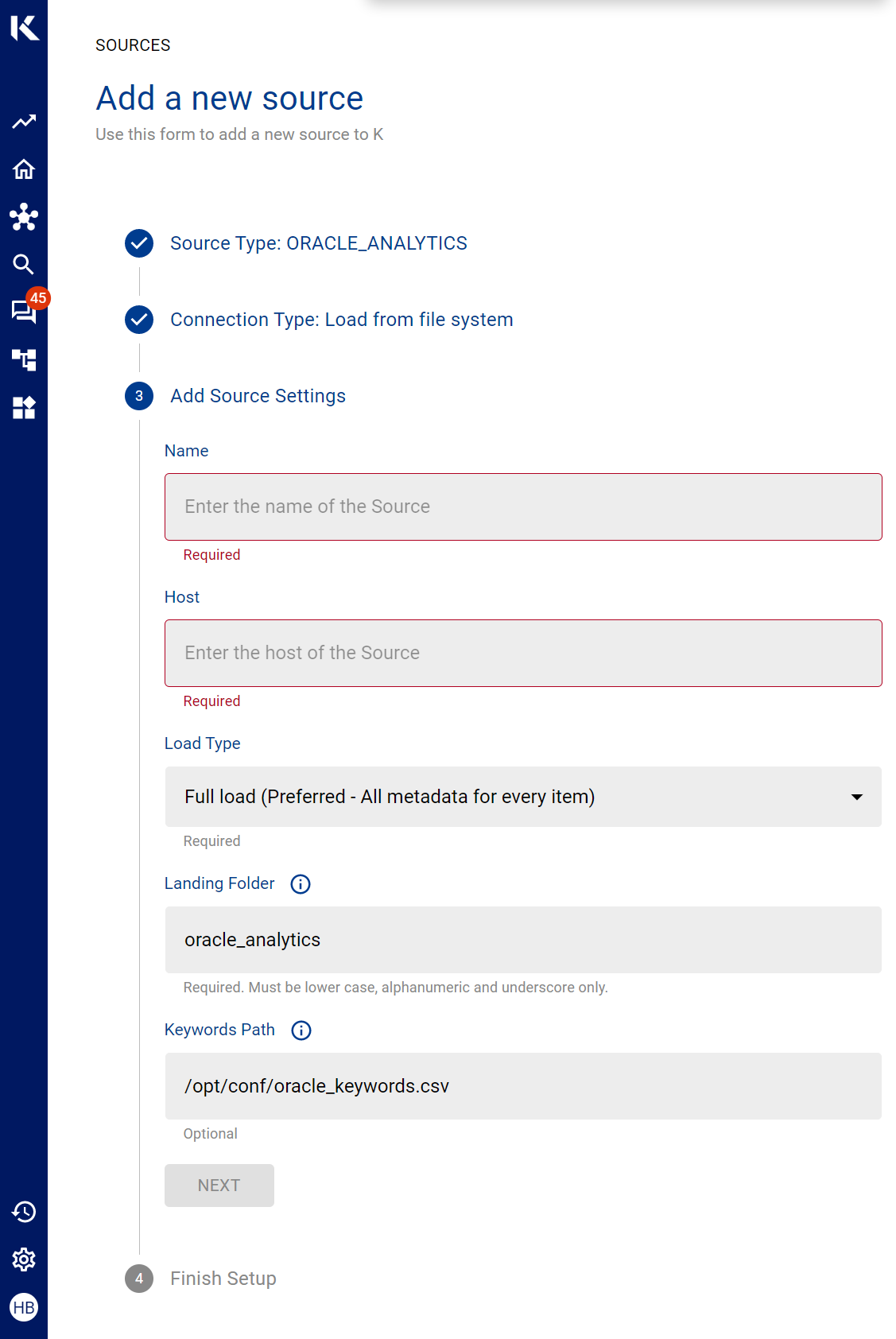Open the history clock icon

click(x=24, y=1212)
